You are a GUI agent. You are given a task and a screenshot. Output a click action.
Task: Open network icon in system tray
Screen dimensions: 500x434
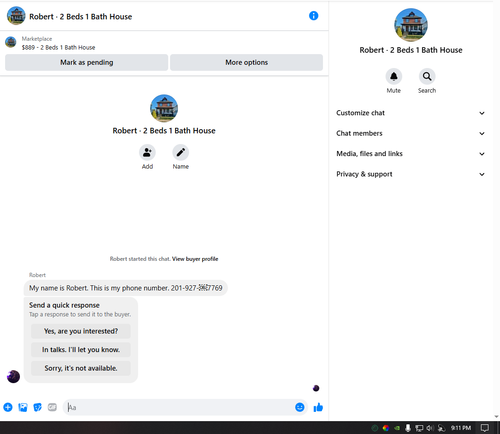pos(419,428)
